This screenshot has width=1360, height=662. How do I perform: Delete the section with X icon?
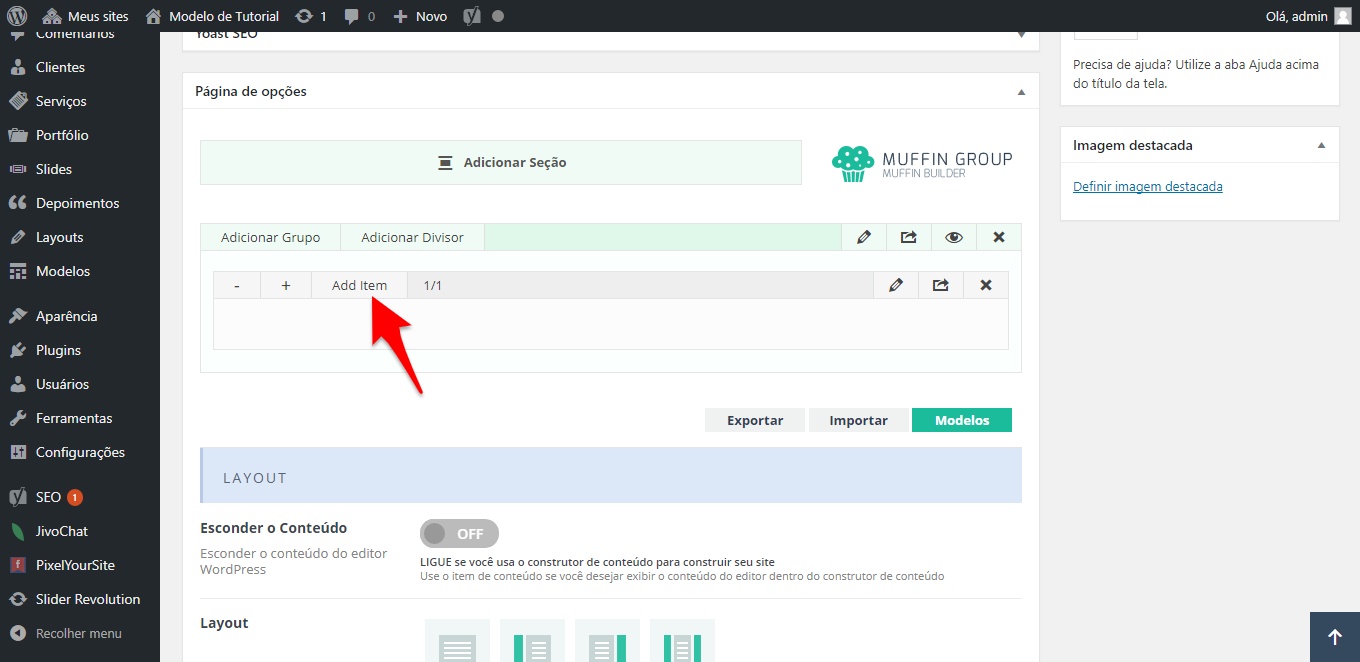[x=998, y=237]
